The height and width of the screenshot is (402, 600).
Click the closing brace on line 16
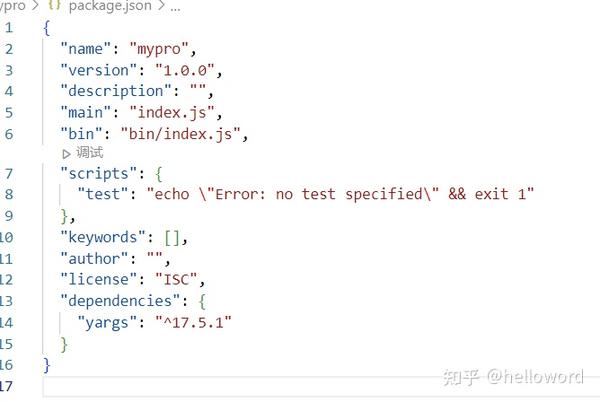click(46, 364)
